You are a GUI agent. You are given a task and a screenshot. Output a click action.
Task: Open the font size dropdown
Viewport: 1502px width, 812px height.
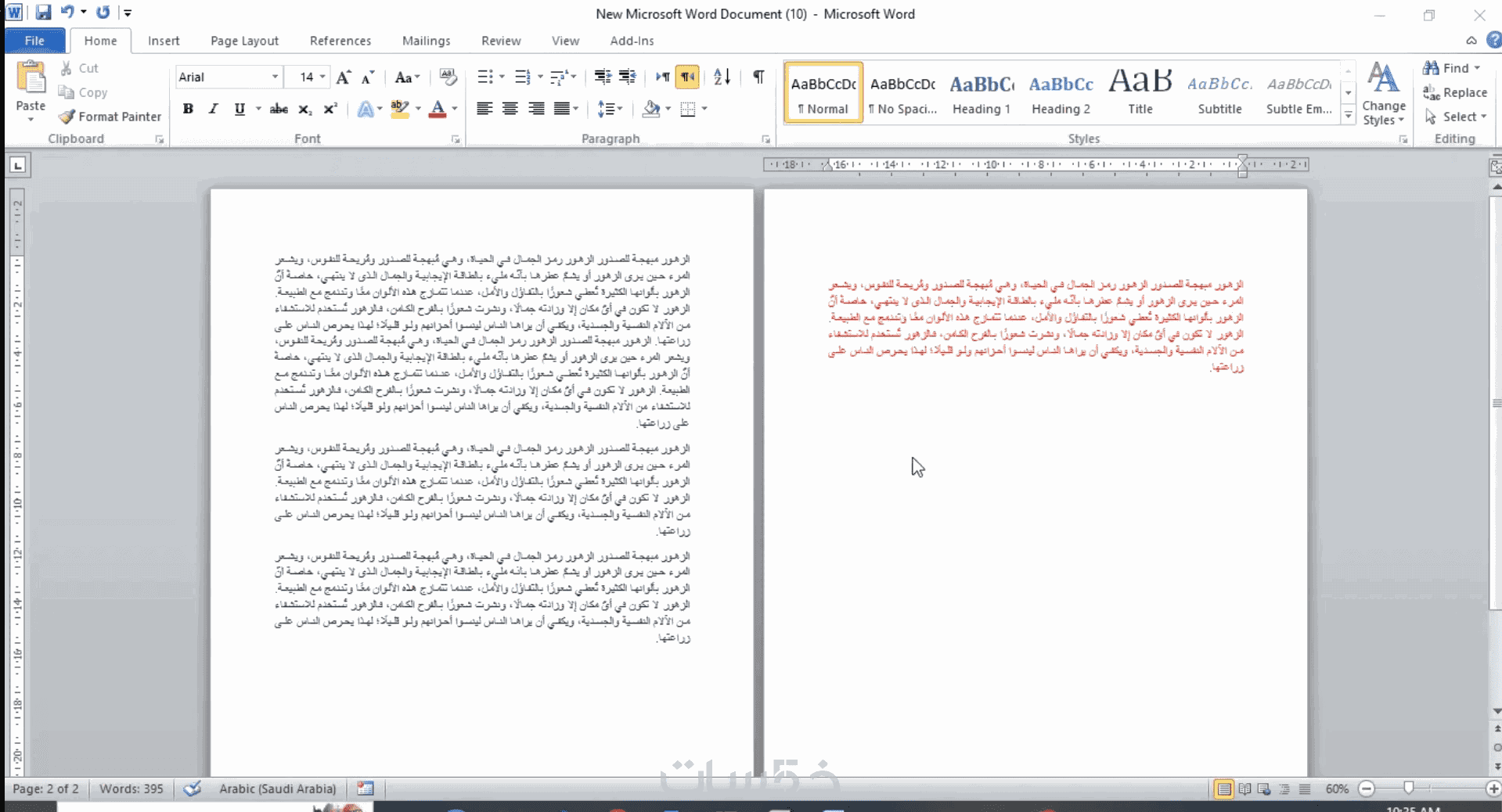(x=322, y=77)
